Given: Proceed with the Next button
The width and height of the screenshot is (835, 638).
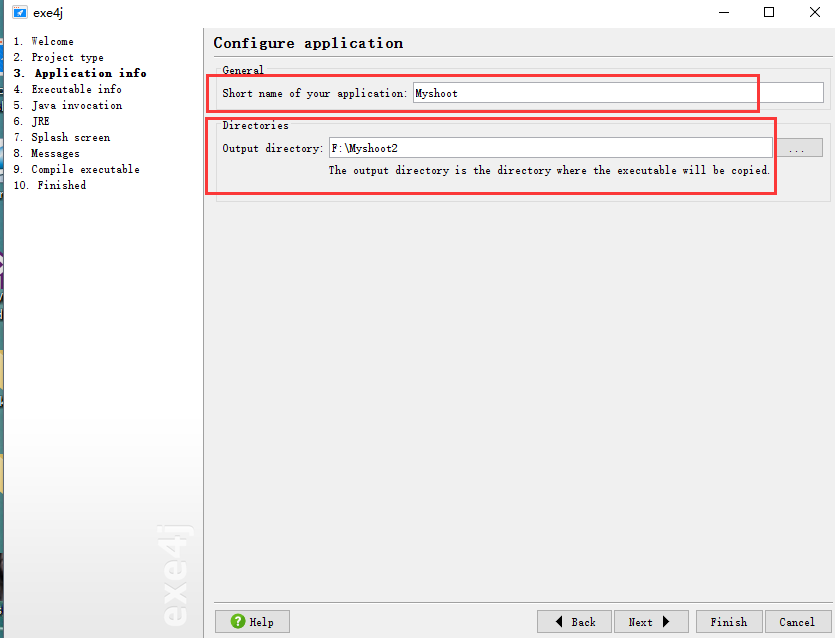Looking at the screenshot, I should coord(651,621).
